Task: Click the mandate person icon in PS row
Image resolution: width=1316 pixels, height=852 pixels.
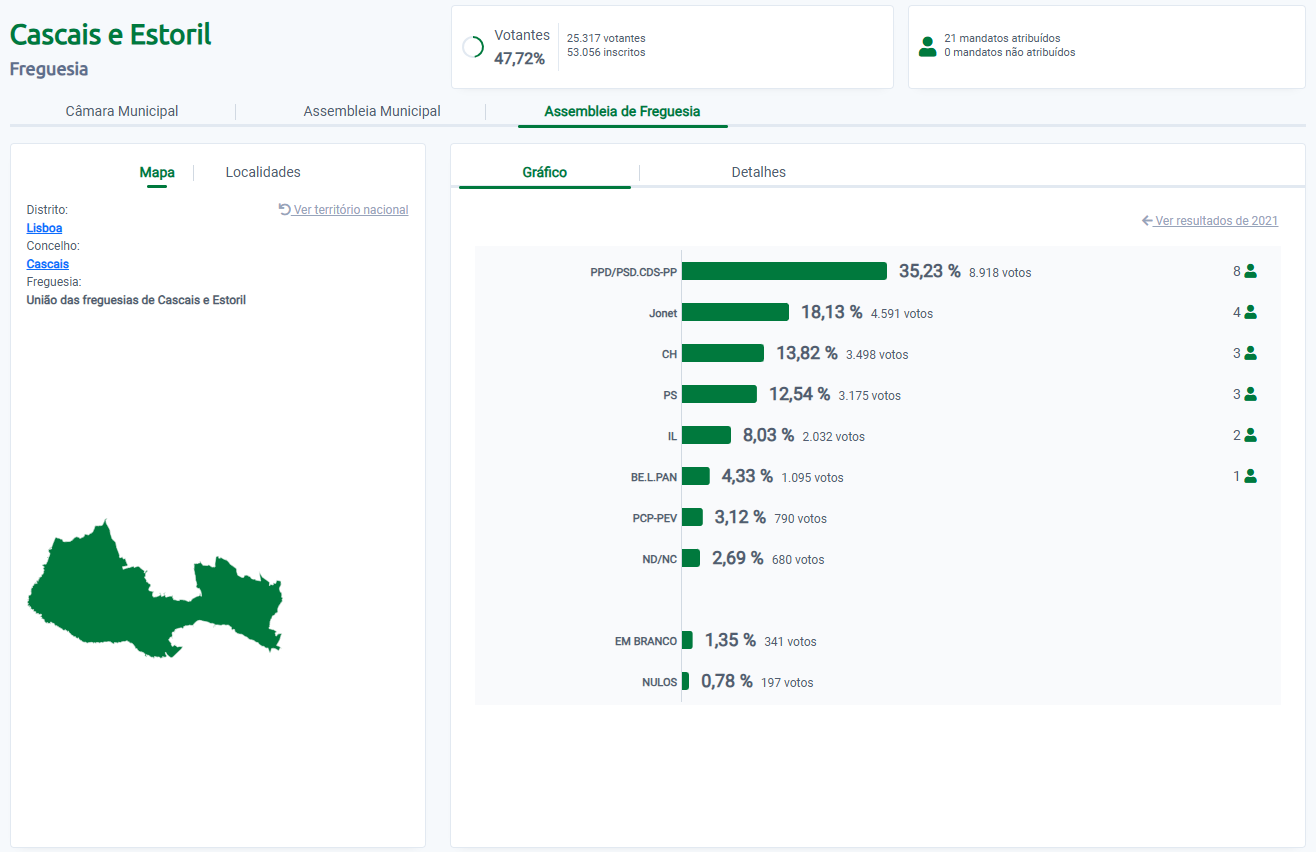Action: coord(1250,394)
